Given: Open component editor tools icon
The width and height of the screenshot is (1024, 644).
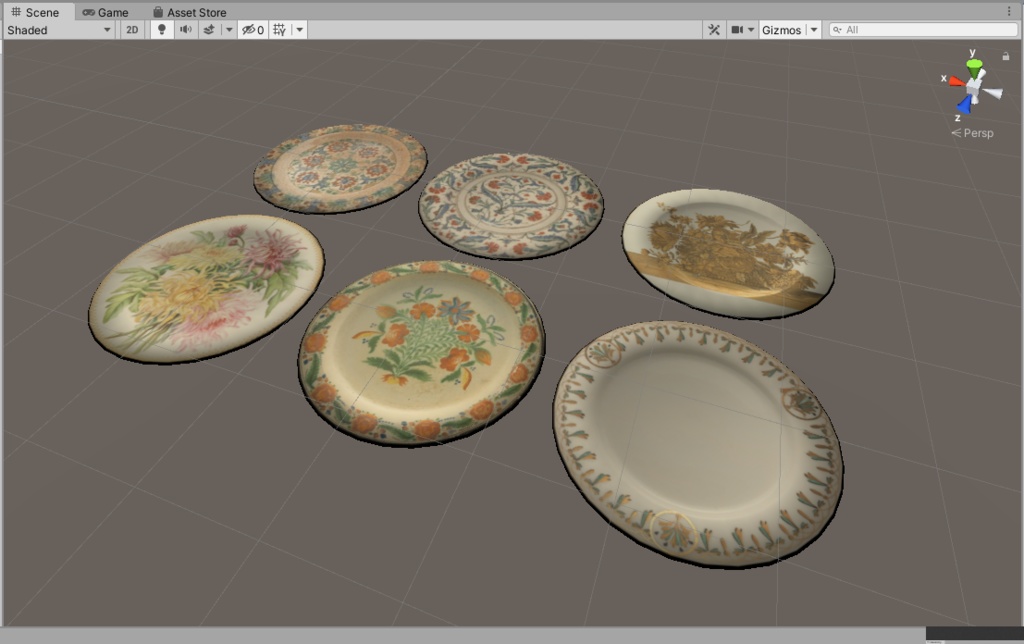Looking at the screenshot, I should [714, 30].
